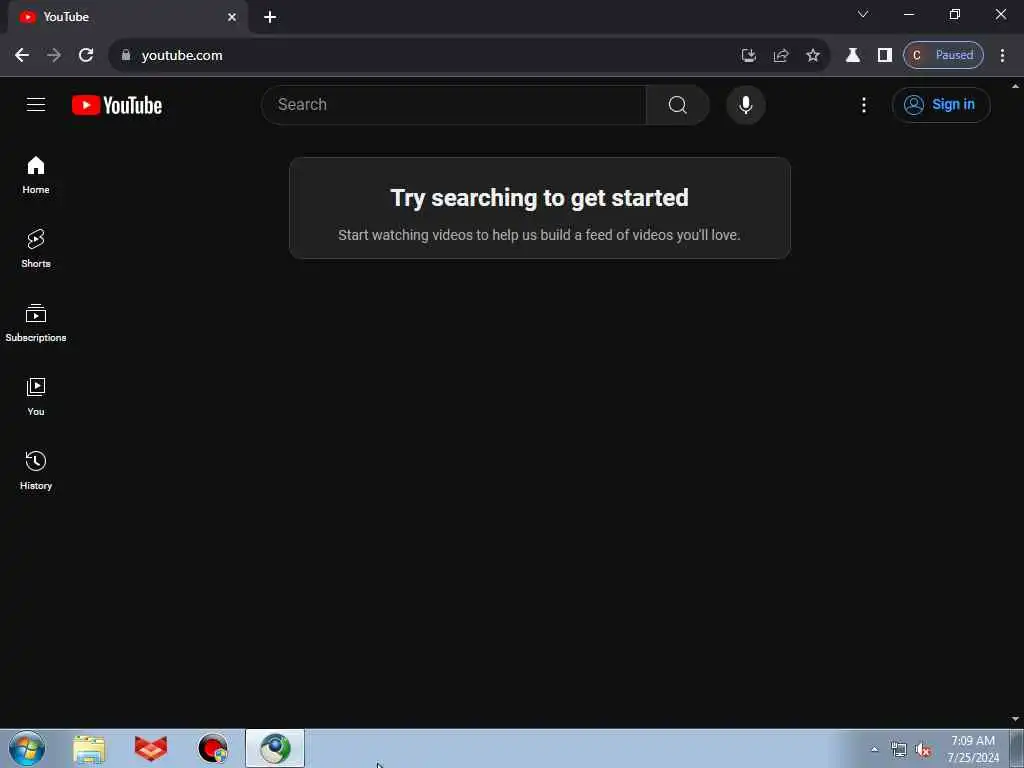This screenshot has width=1024, height=768.
Task: Click the muted volume tray icon
Action: click(923, 750)
